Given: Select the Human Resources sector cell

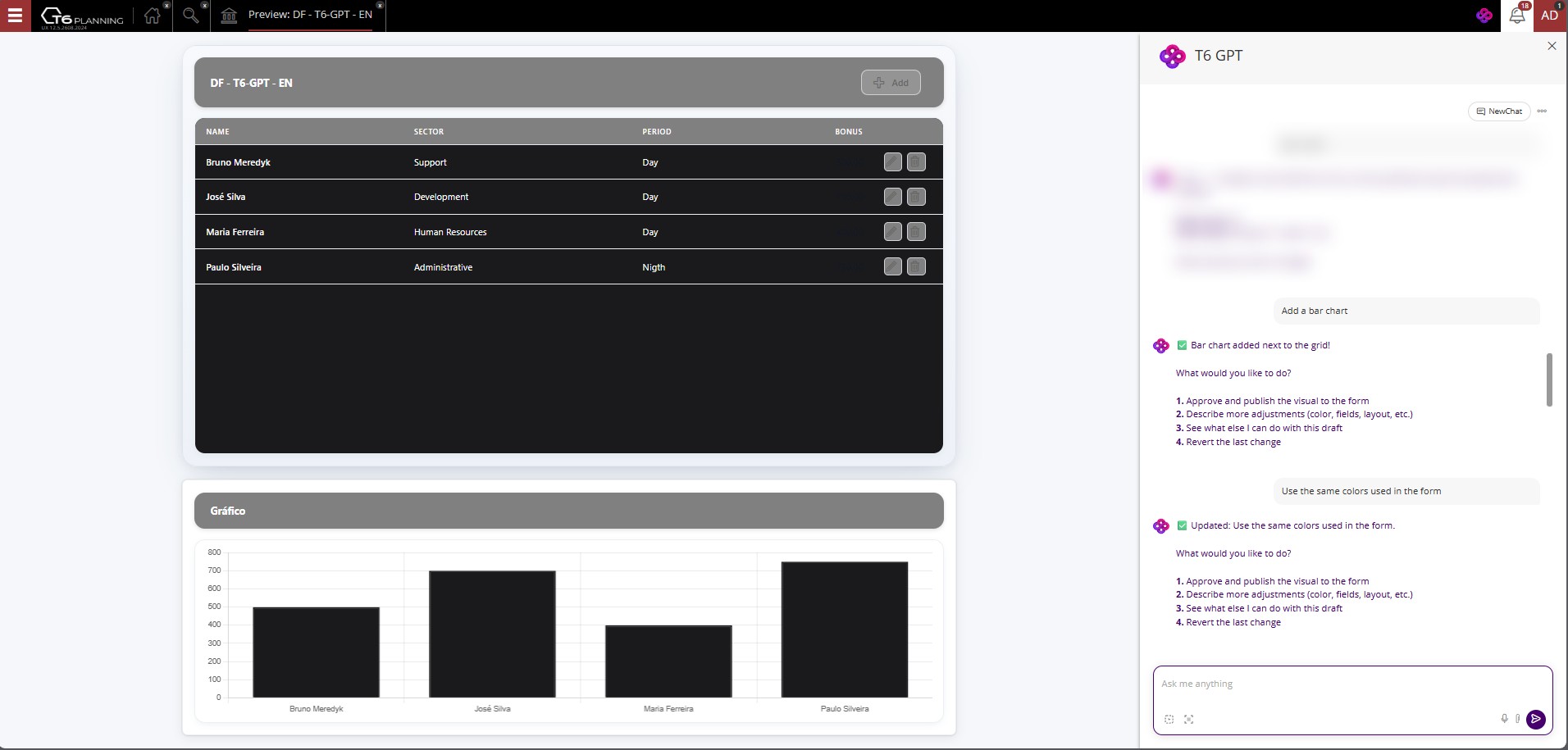Looking at the screenshot, I should tap(450, 232).
